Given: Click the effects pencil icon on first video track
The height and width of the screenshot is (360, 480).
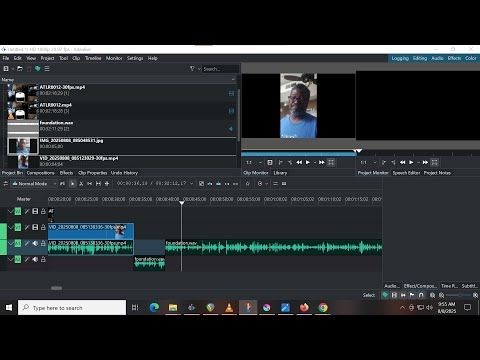Looking at the screenshot, I should click(27, 211).
